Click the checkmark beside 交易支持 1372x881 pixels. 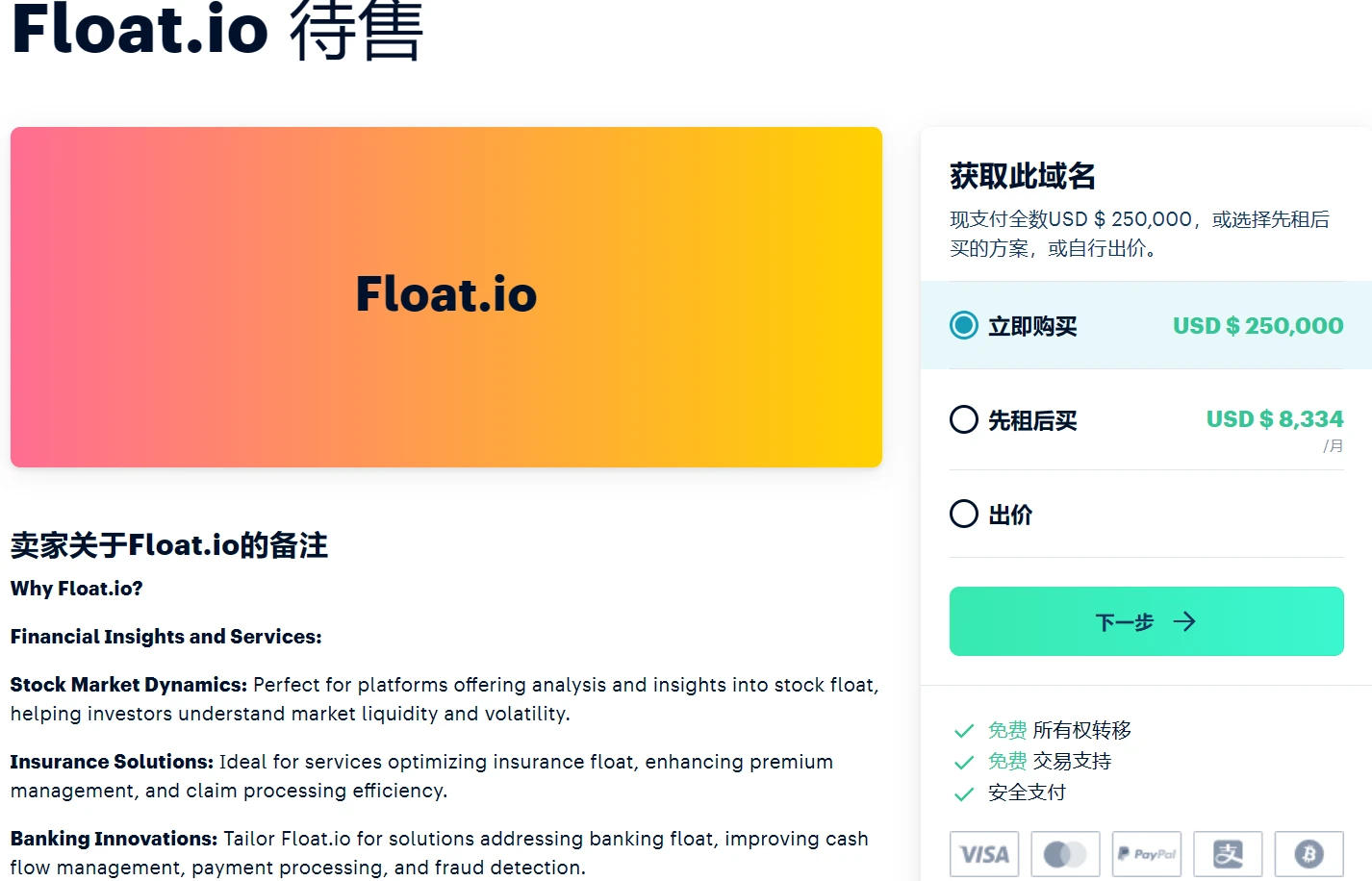tap(963, 763)
